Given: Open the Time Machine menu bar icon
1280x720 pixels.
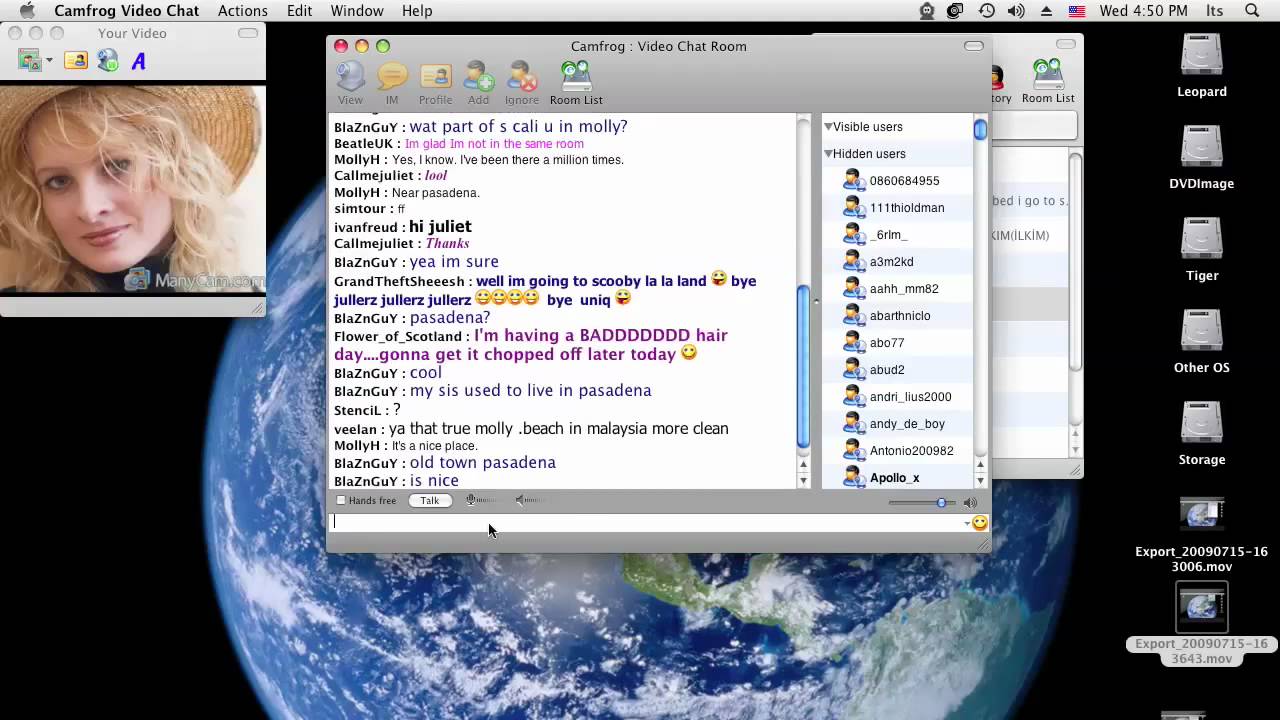Looking at the screenshot, I should pyautogui.click(x=986, y=11).
